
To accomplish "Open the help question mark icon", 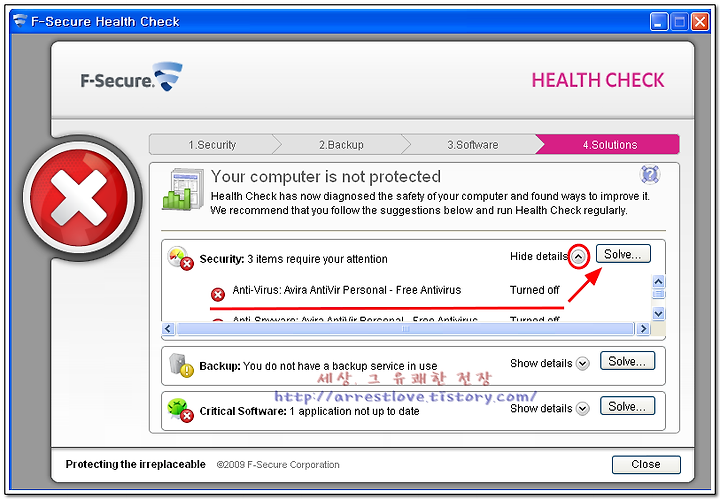I will tap(649, 174).
